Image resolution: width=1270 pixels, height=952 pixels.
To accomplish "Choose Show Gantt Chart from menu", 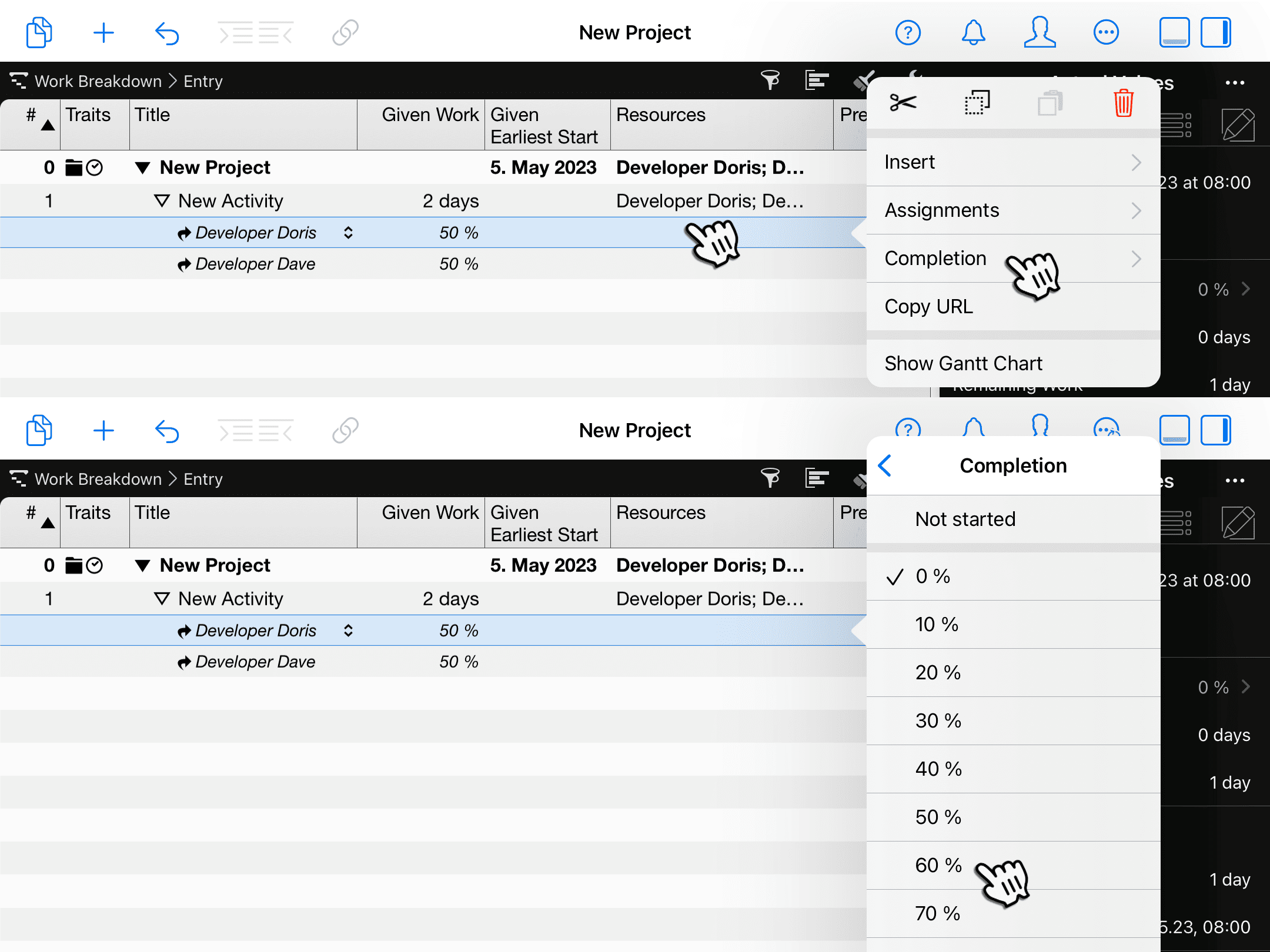I will (963, 363).
